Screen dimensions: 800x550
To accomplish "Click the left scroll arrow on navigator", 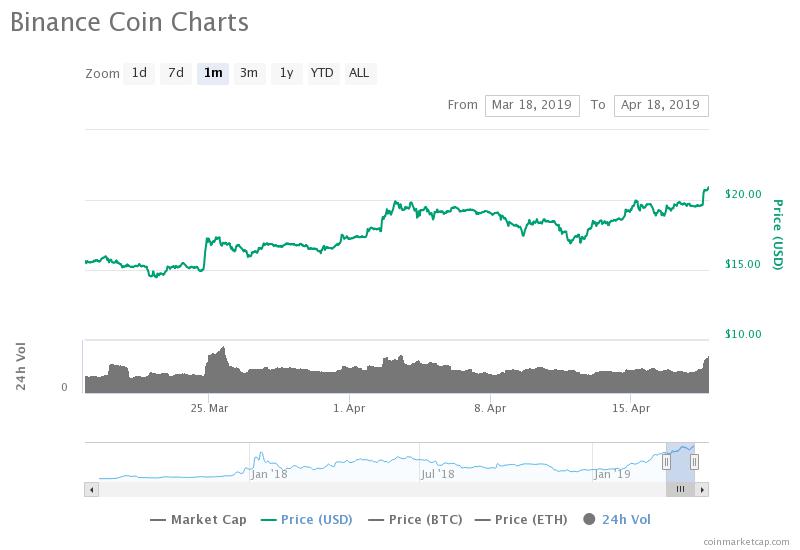I will click(91, 489).
